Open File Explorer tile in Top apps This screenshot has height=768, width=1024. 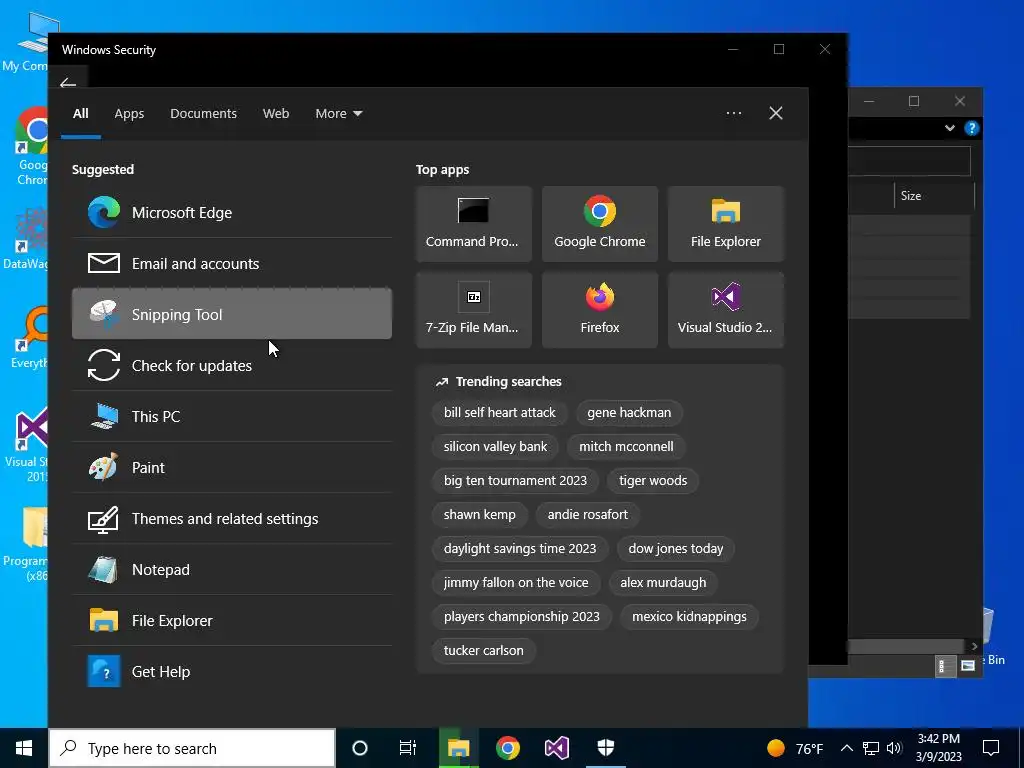click(726, 223)
